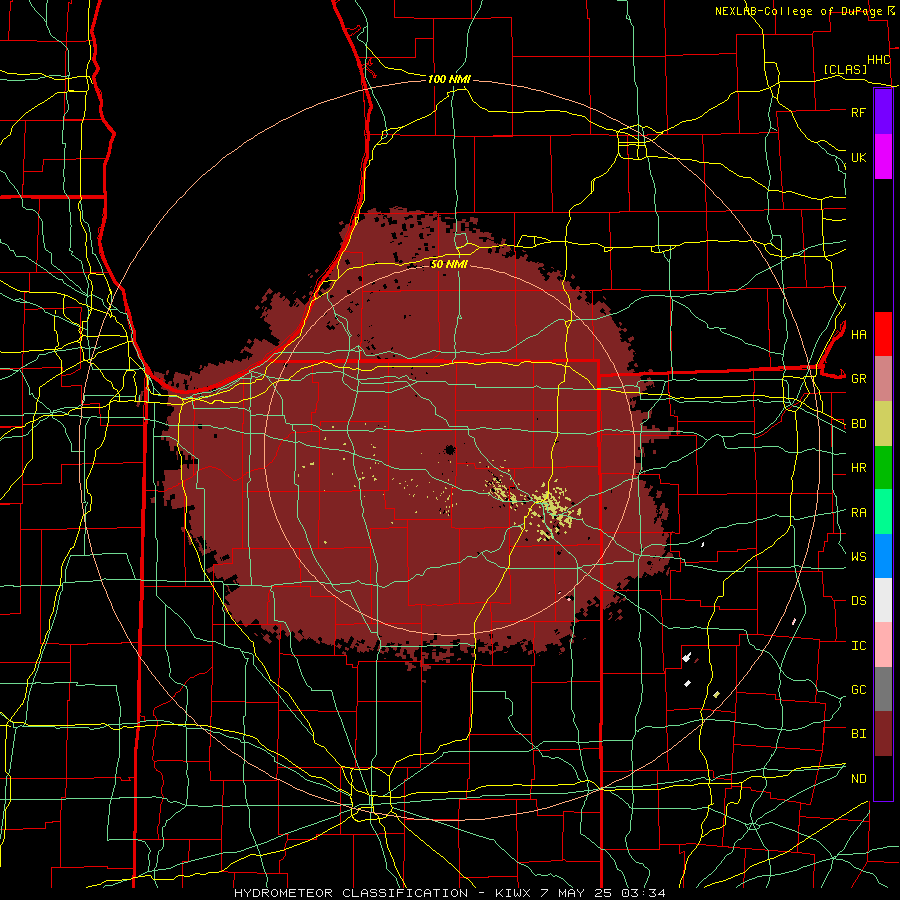
Task: Click the black radar site dot at center
Action: click(449, 449)
